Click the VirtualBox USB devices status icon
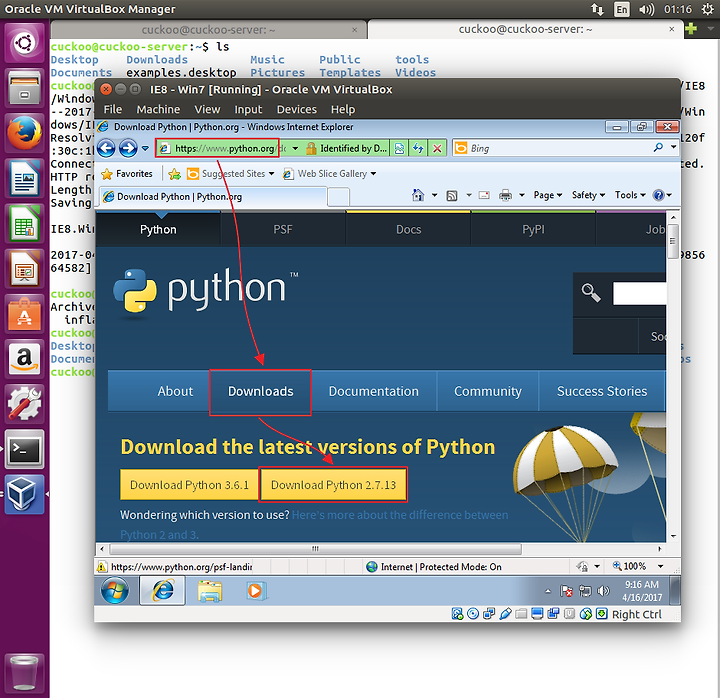This screenshot has height=698, width=720. click(x=505, y=614)
